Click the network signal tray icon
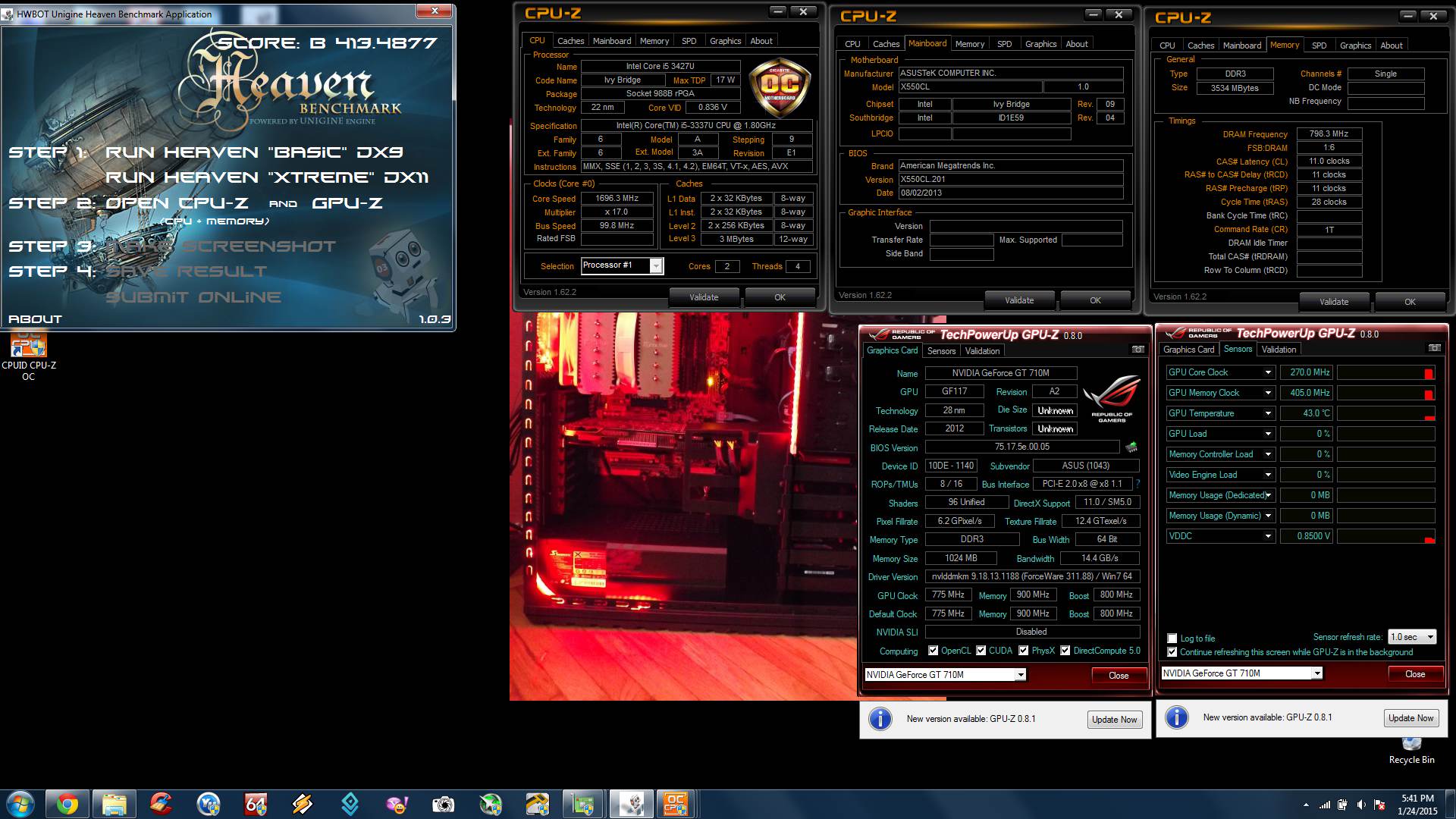This screenshot has width=1456, height=819. coord(1325,805)
